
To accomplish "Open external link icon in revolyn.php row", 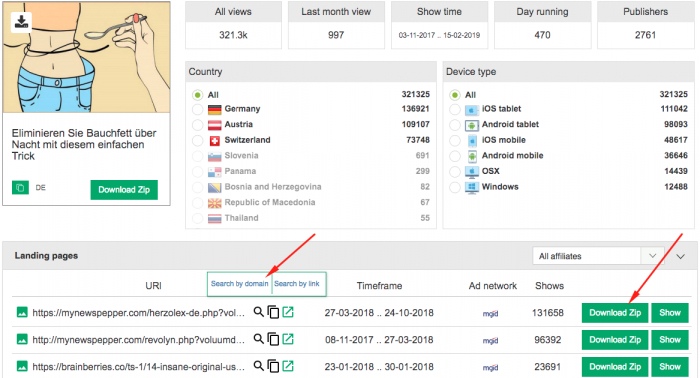I will pyautogui.click(x=288, y=339).
